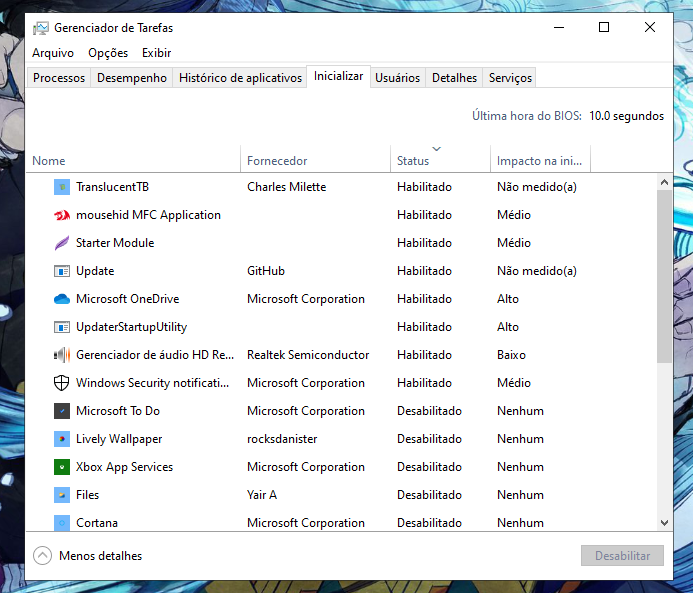Sort by the Fornecedor column header
The height and width of the screenshot is (593, 693).
pos(316,159)
